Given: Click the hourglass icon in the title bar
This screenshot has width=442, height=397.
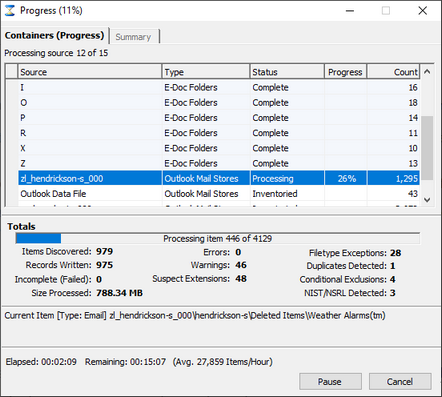Looking at the screenshot, I should [10, 10].
